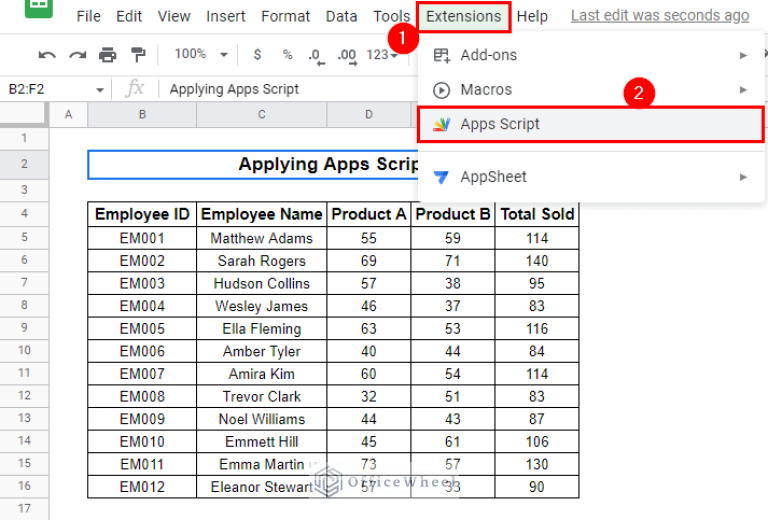Viewport: 768px width, 520px height.
Task: Select the cell 'Emmett Hill'
Action: pos(262,442)
